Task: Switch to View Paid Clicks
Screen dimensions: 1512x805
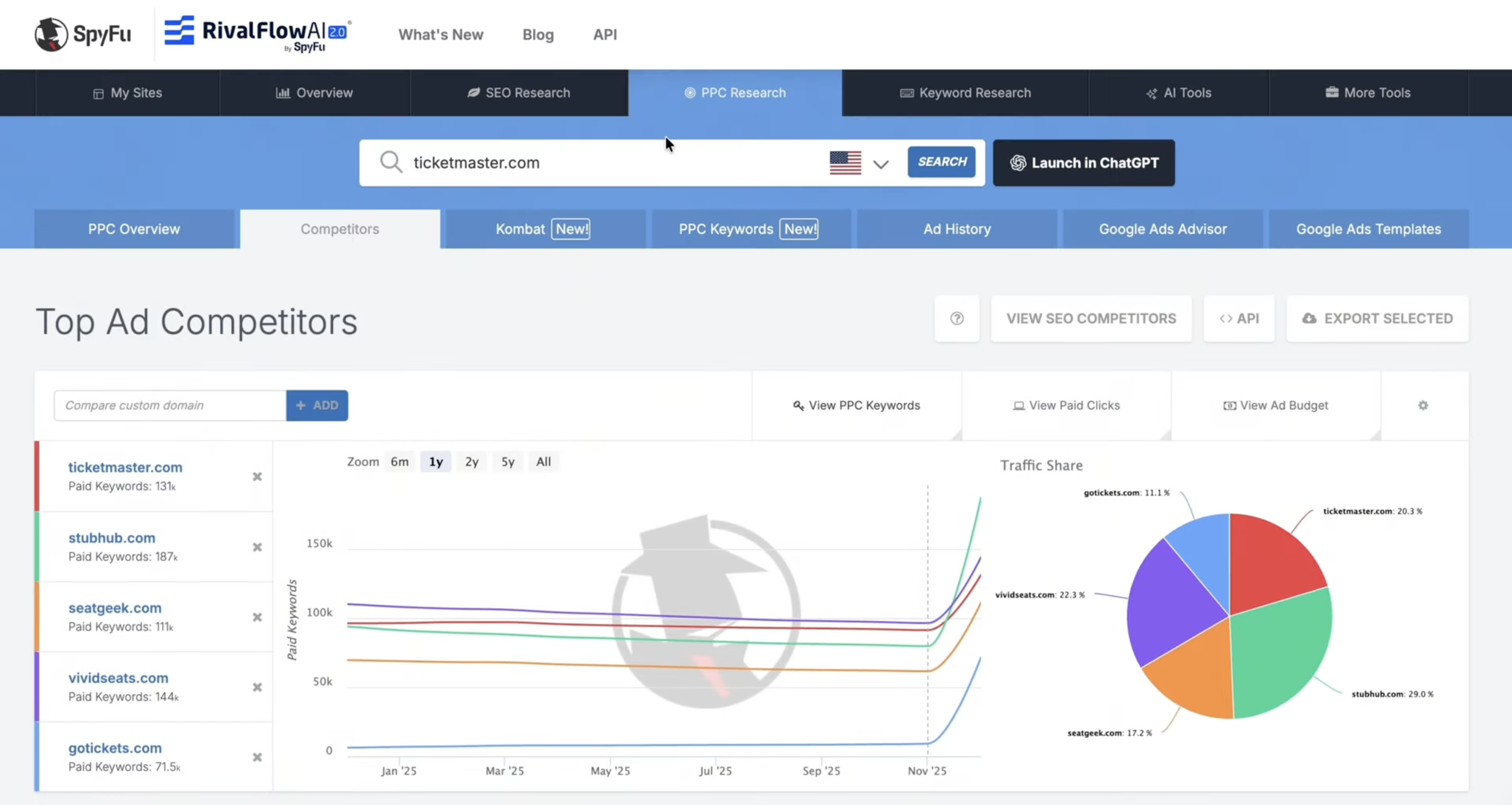Action: 1066,405
